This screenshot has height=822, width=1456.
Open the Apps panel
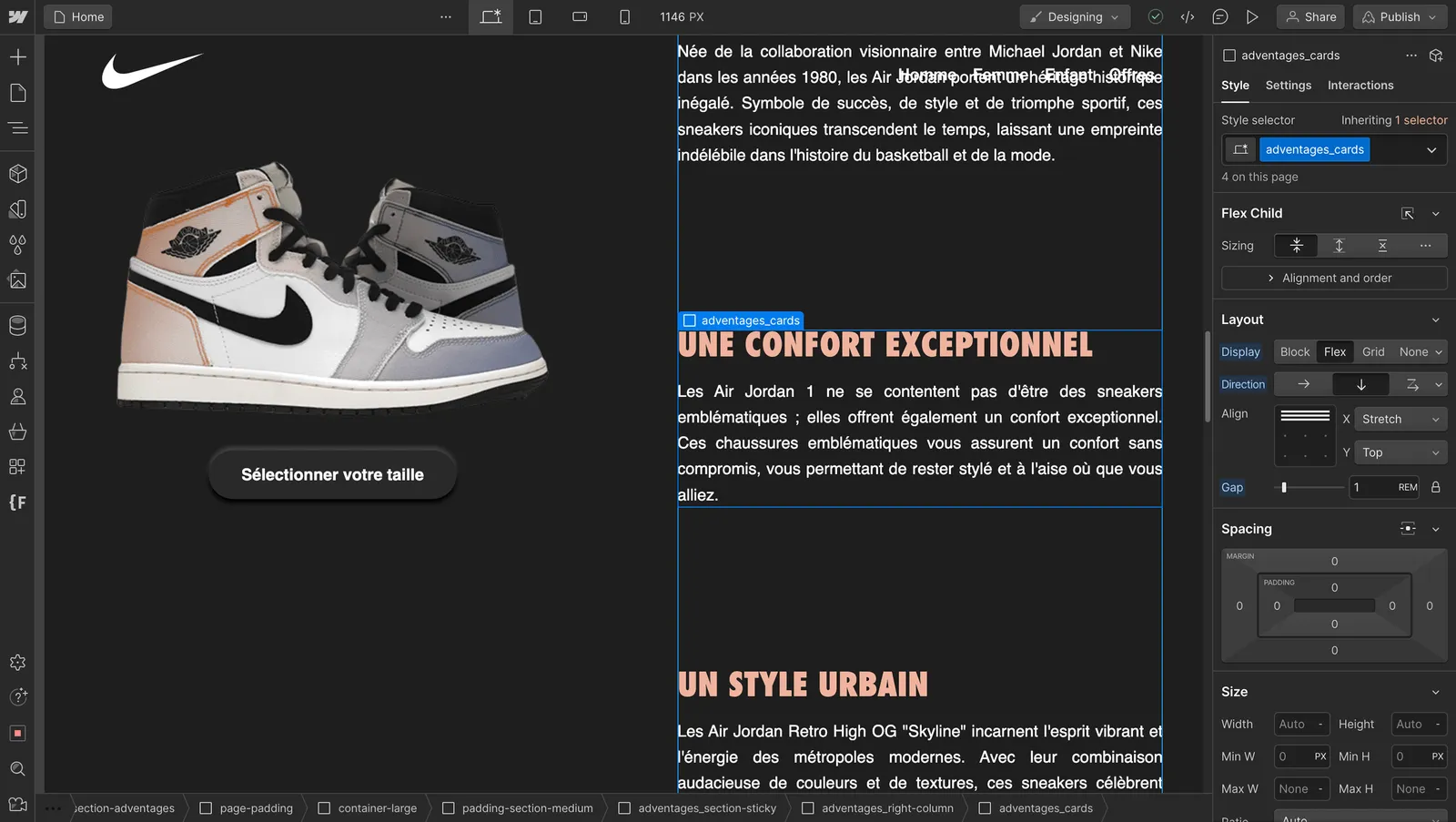click(17, 467)
